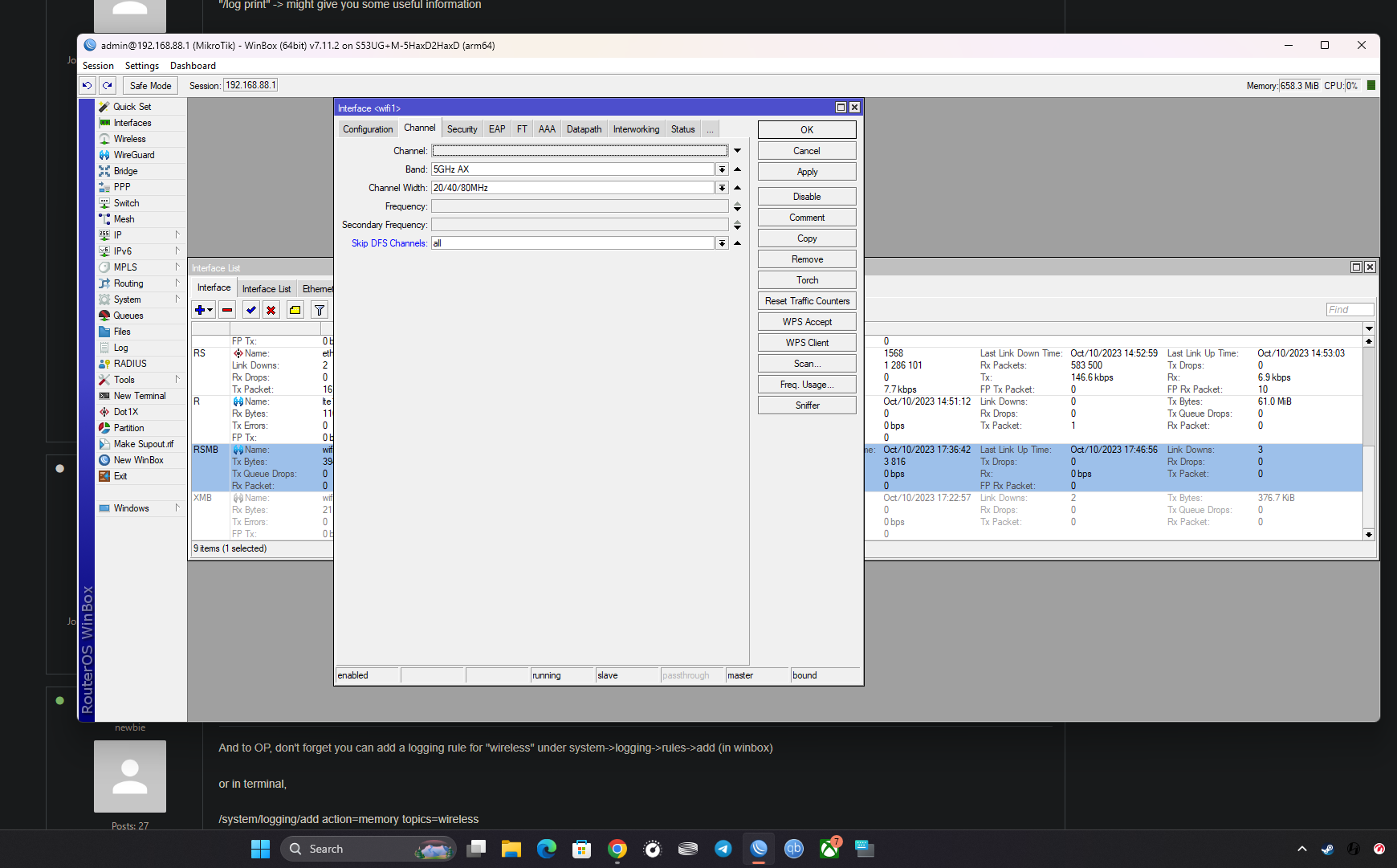The height and width of the screenshot is (868, 1397).
Task: Click the funnel filter button
Action: click(x=320, y=310)
